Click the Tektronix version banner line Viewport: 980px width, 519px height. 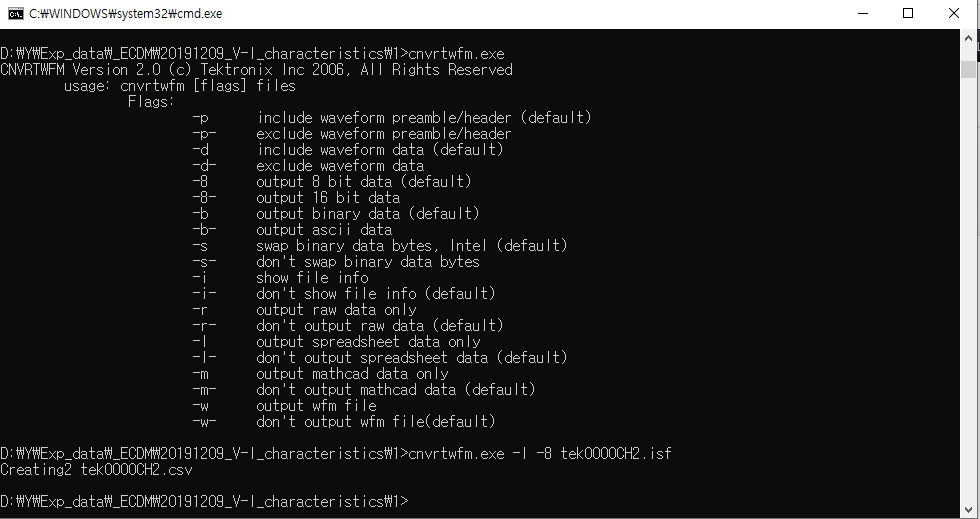pos(256,70)
